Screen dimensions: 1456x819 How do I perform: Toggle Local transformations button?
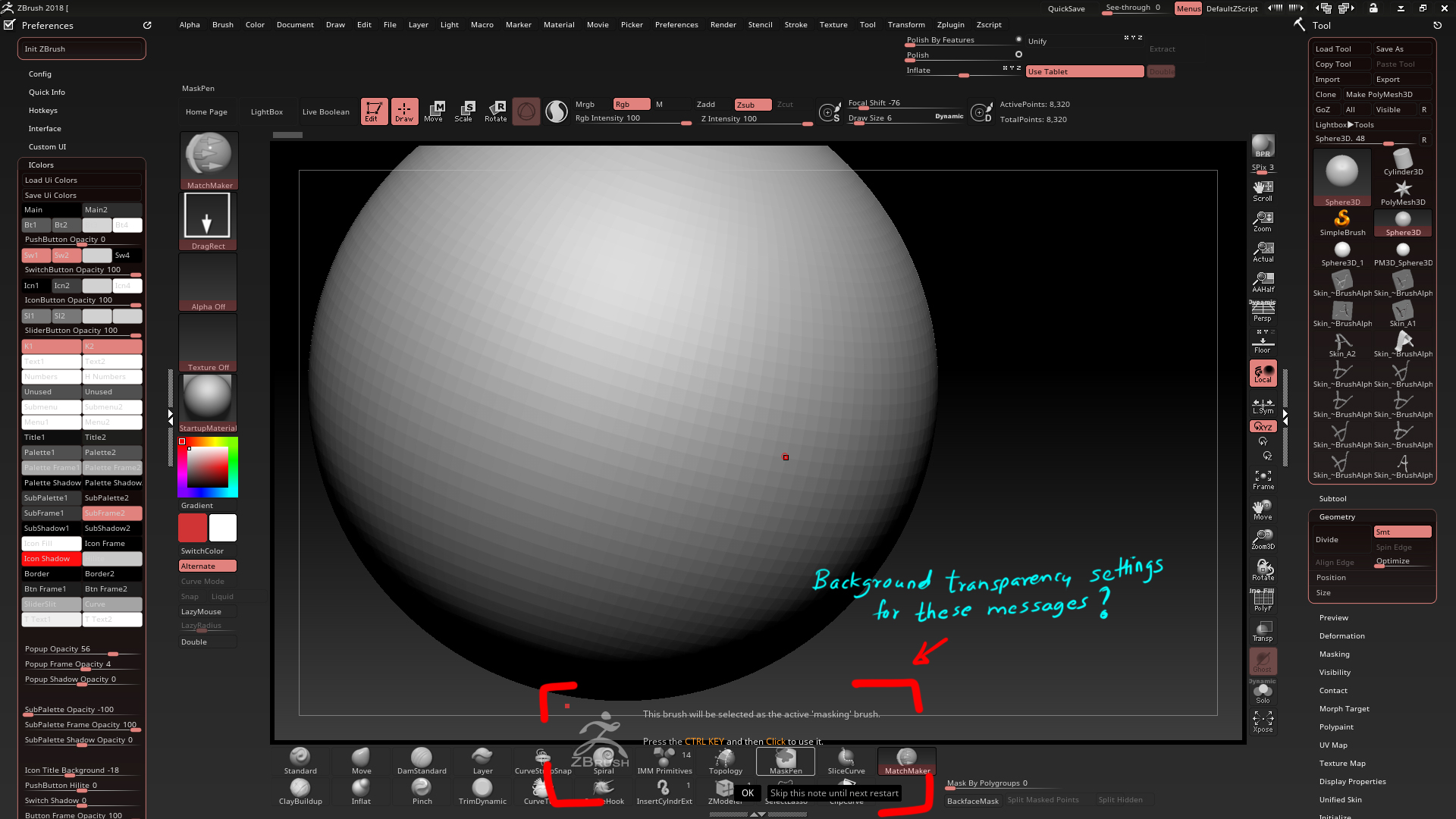pos(1263,373)
